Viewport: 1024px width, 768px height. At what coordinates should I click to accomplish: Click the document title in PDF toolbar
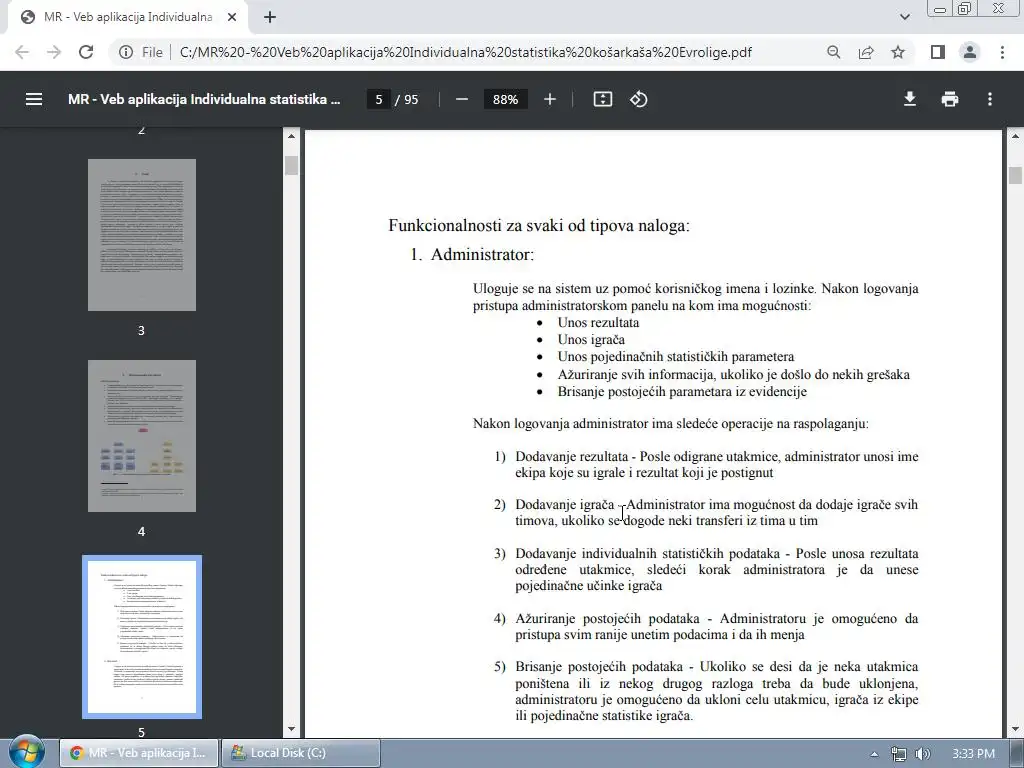pyautogui.click(x=204, y=99)
